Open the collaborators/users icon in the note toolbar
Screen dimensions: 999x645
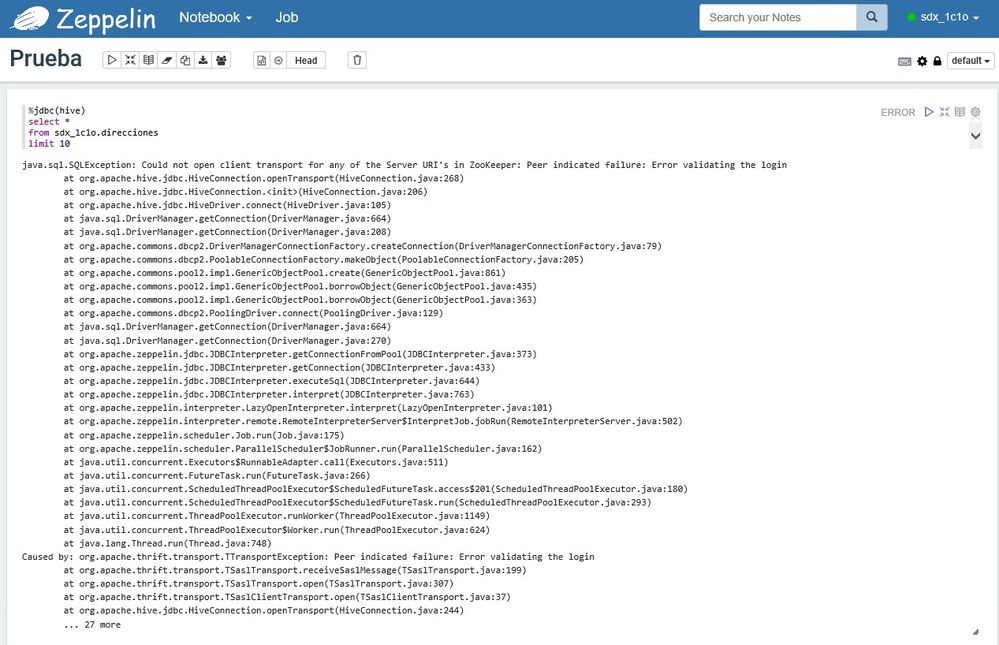(x=221, y=60)
